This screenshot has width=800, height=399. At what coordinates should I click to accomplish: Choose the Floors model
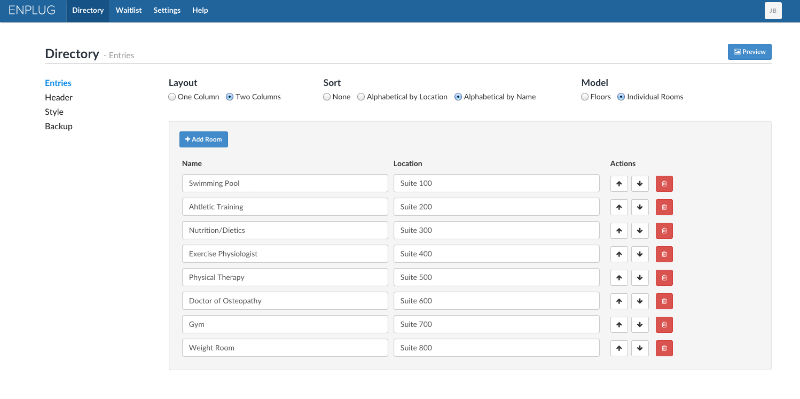(585, 97)
